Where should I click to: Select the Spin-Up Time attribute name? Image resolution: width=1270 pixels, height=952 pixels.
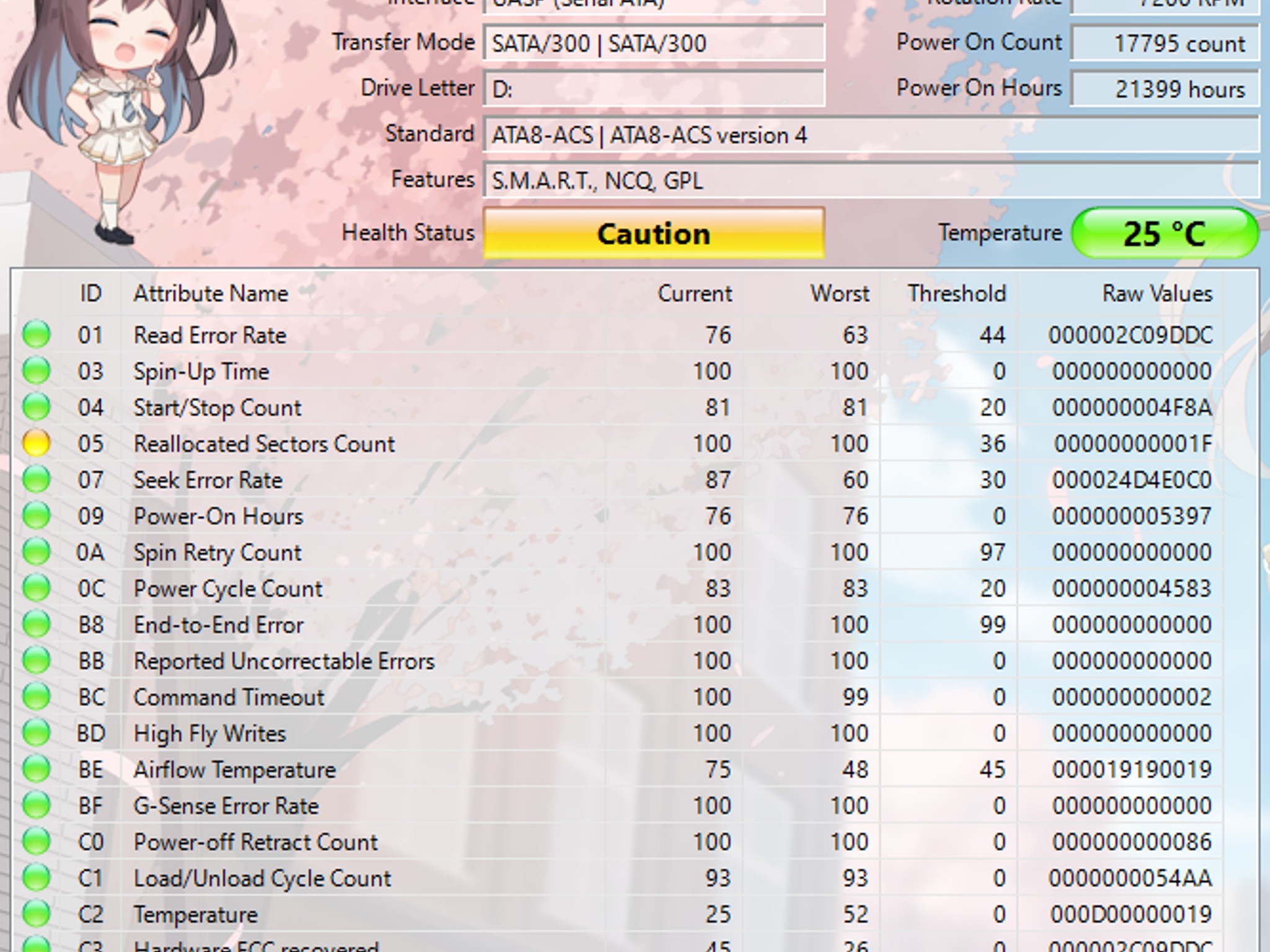pyautogui.click(x=202, y=371)
